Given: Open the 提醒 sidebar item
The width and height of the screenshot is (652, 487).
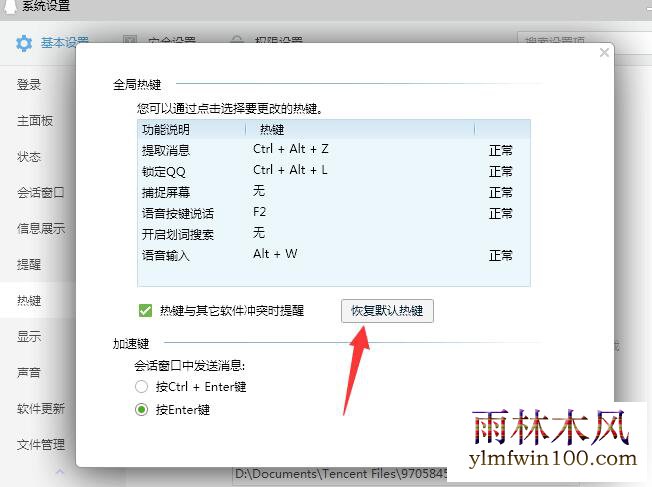Looking at the screenshot, I should [29, 265].
